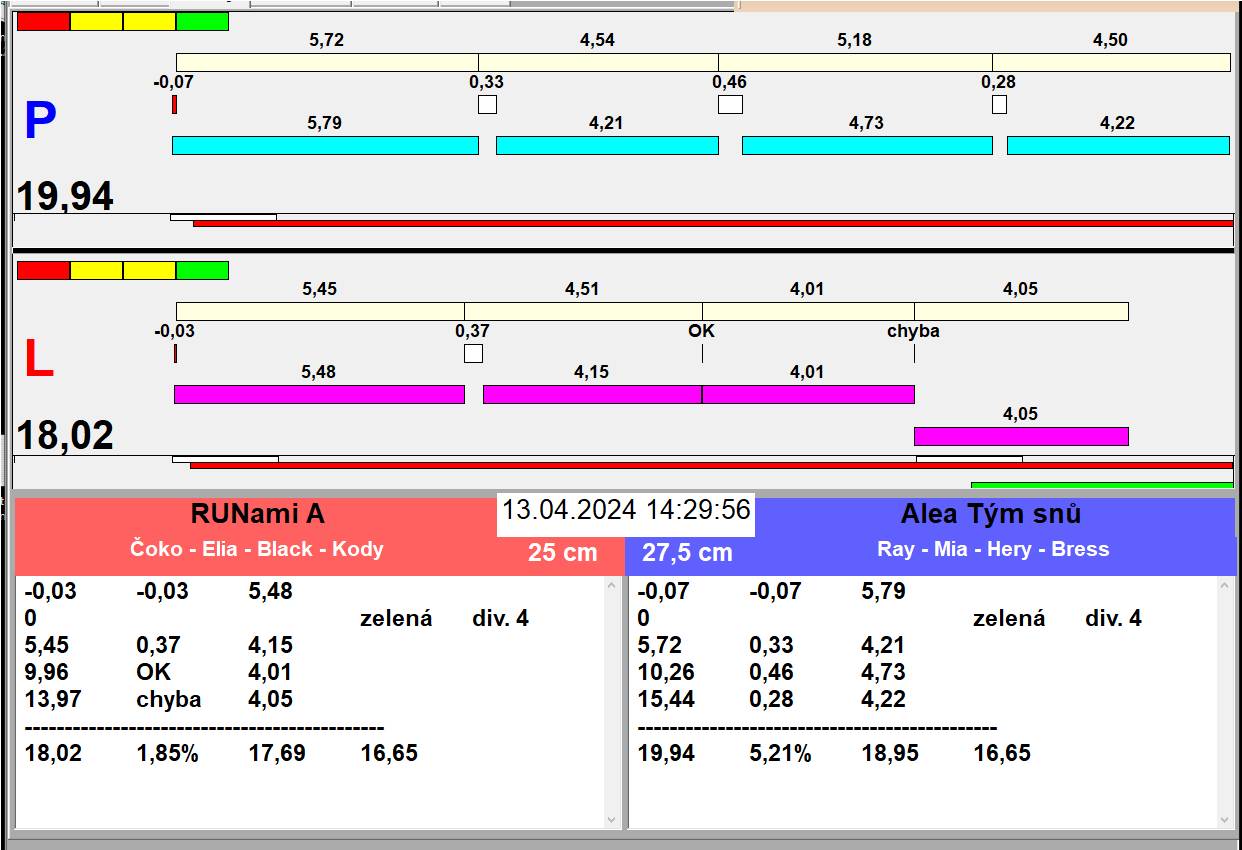
Task: Select the RUNami A team header
Action: click(x=257, y=514)
